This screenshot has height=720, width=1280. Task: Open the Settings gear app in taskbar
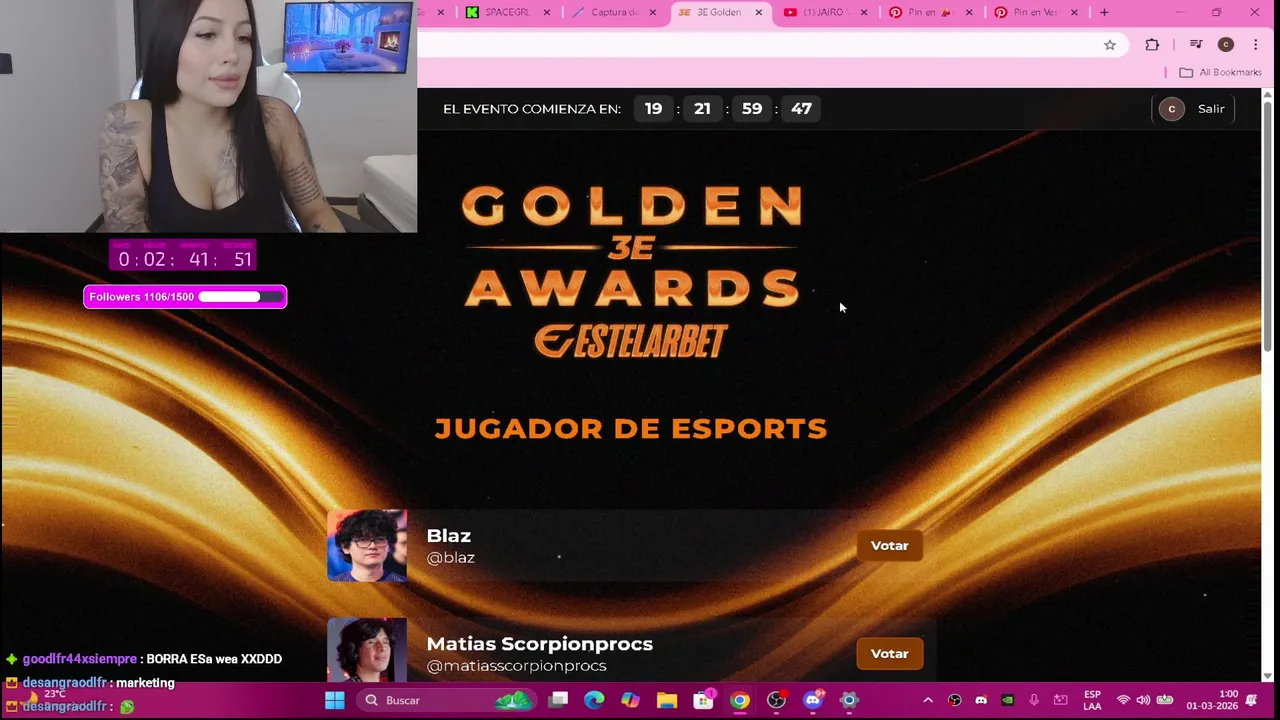[x=848, y=700]
